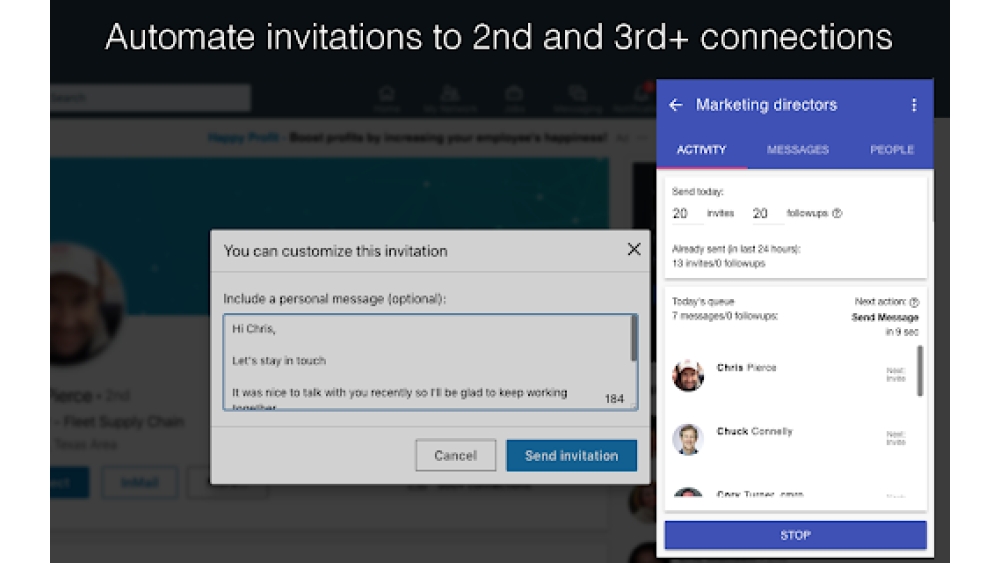The image size is (1000, 563).
Task: Switch to the Messages tab
Action: 797,150
